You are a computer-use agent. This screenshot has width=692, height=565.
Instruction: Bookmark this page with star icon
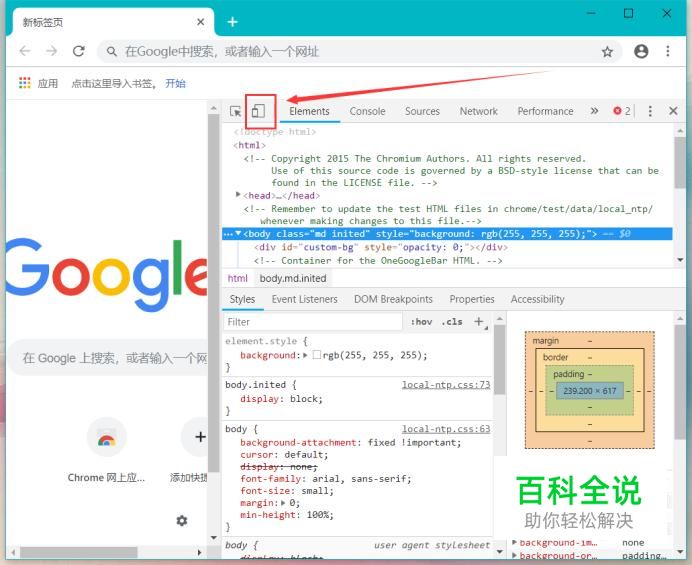(x=607, y=52)
